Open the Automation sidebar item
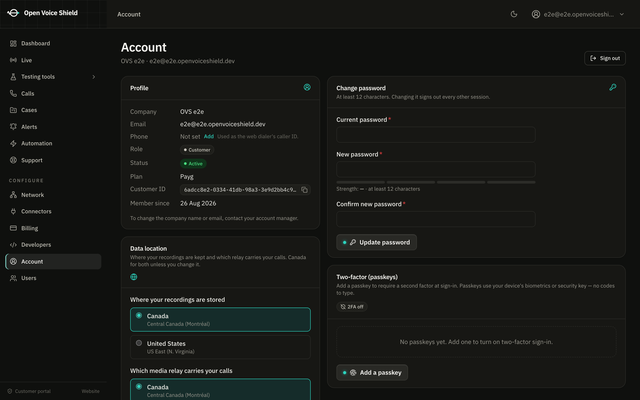The image size is (640, 400). click(x=53, y=144)
